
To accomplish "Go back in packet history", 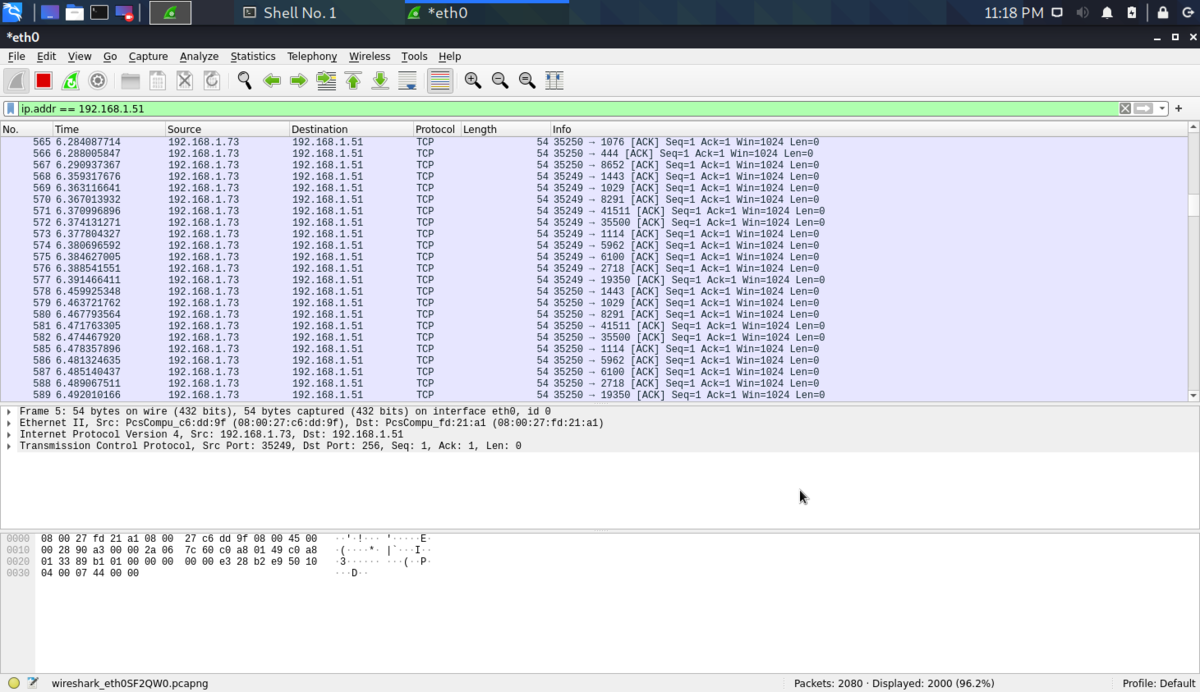I will click(x=271, y=81).
